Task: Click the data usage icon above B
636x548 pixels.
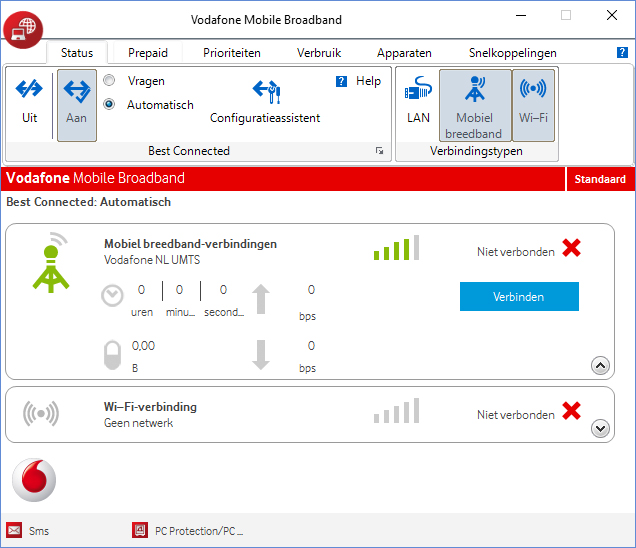Action: [x=112, y=355]
